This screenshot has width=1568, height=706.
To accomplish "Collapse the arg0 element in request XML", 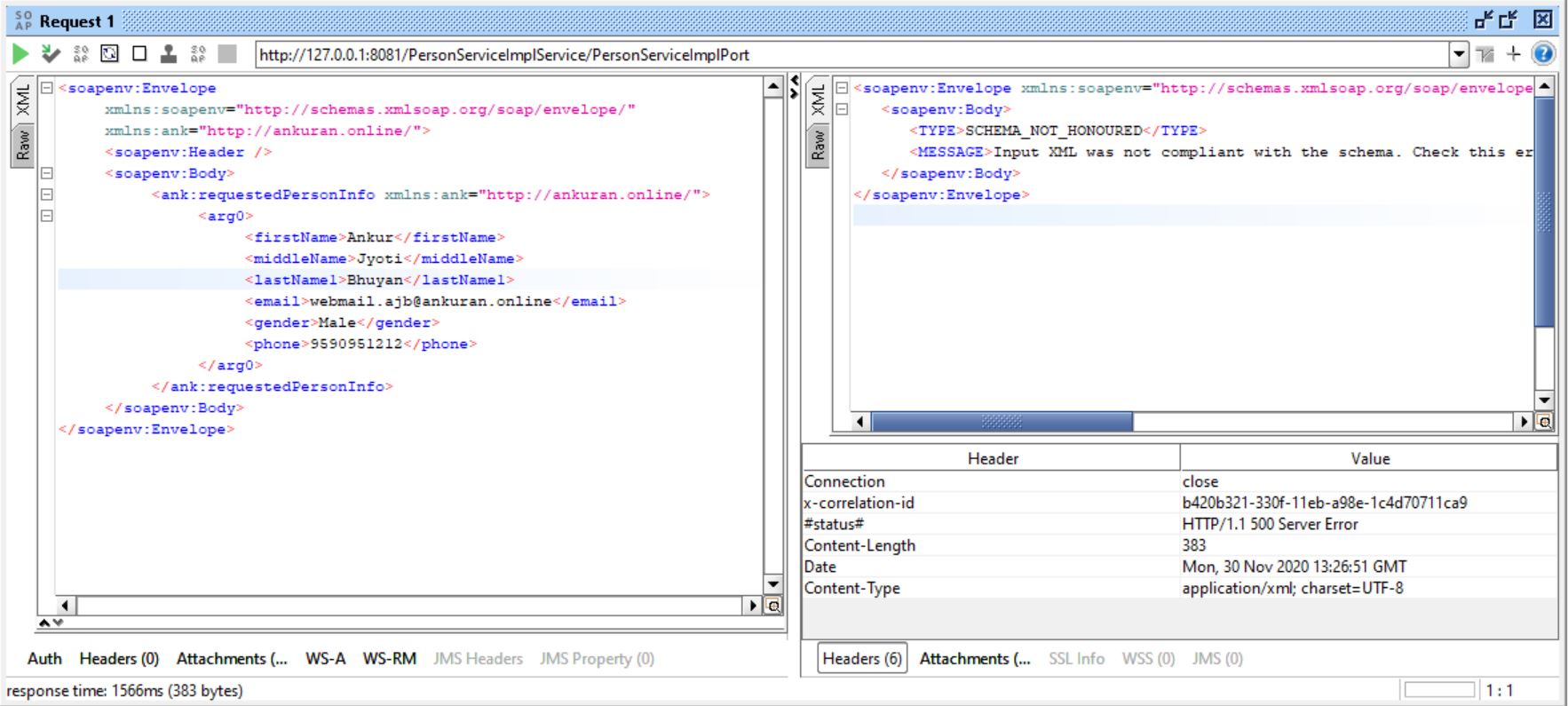I will point(47,216).
